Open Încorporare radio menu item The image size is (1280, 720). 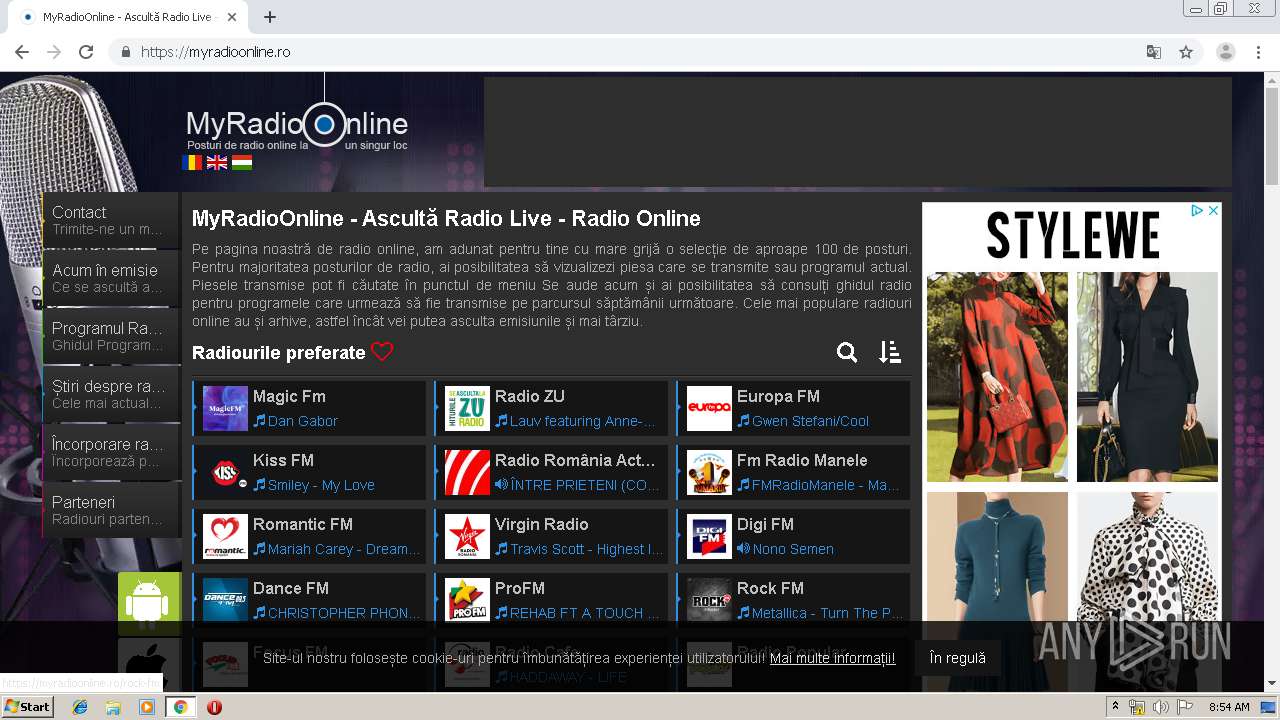(x=111, y=452)
